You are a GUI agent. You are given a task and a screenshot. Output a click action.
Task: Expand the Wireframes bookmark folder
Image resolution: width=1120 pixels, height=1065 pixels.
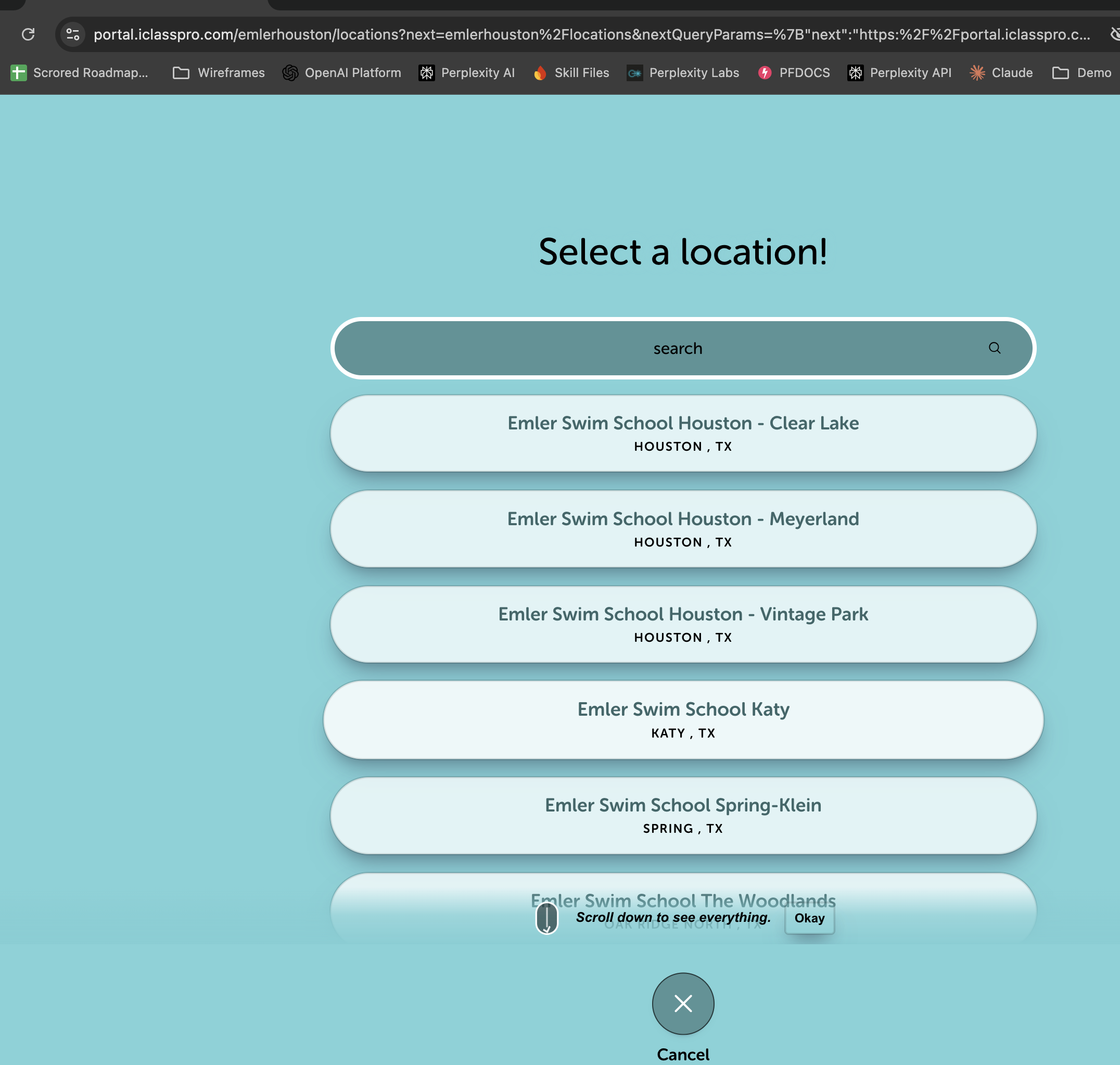[x=219, y=73]
